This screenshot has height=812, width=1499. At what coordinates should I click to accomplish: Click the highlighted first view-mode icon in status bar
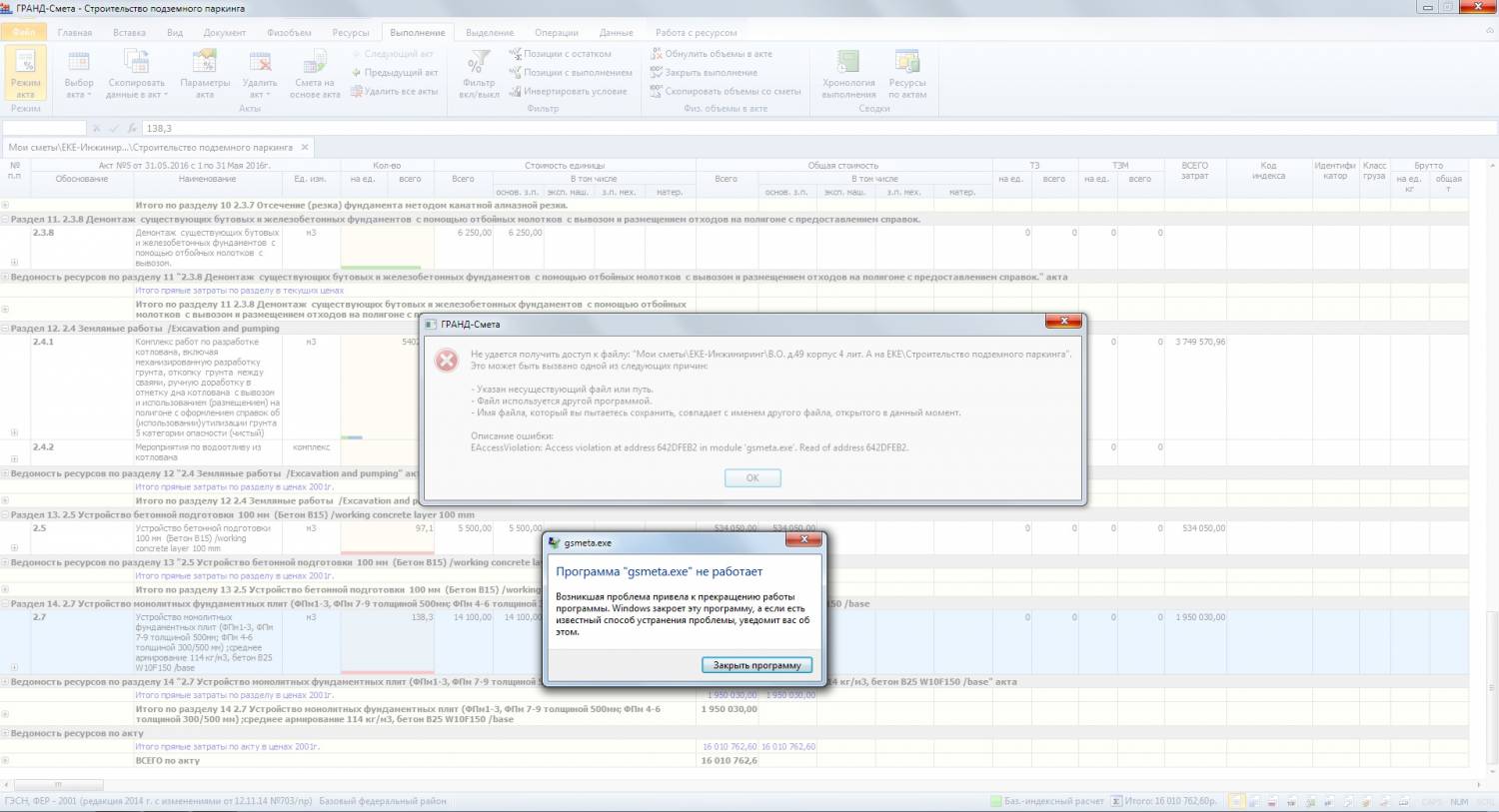click(1237, 801)
